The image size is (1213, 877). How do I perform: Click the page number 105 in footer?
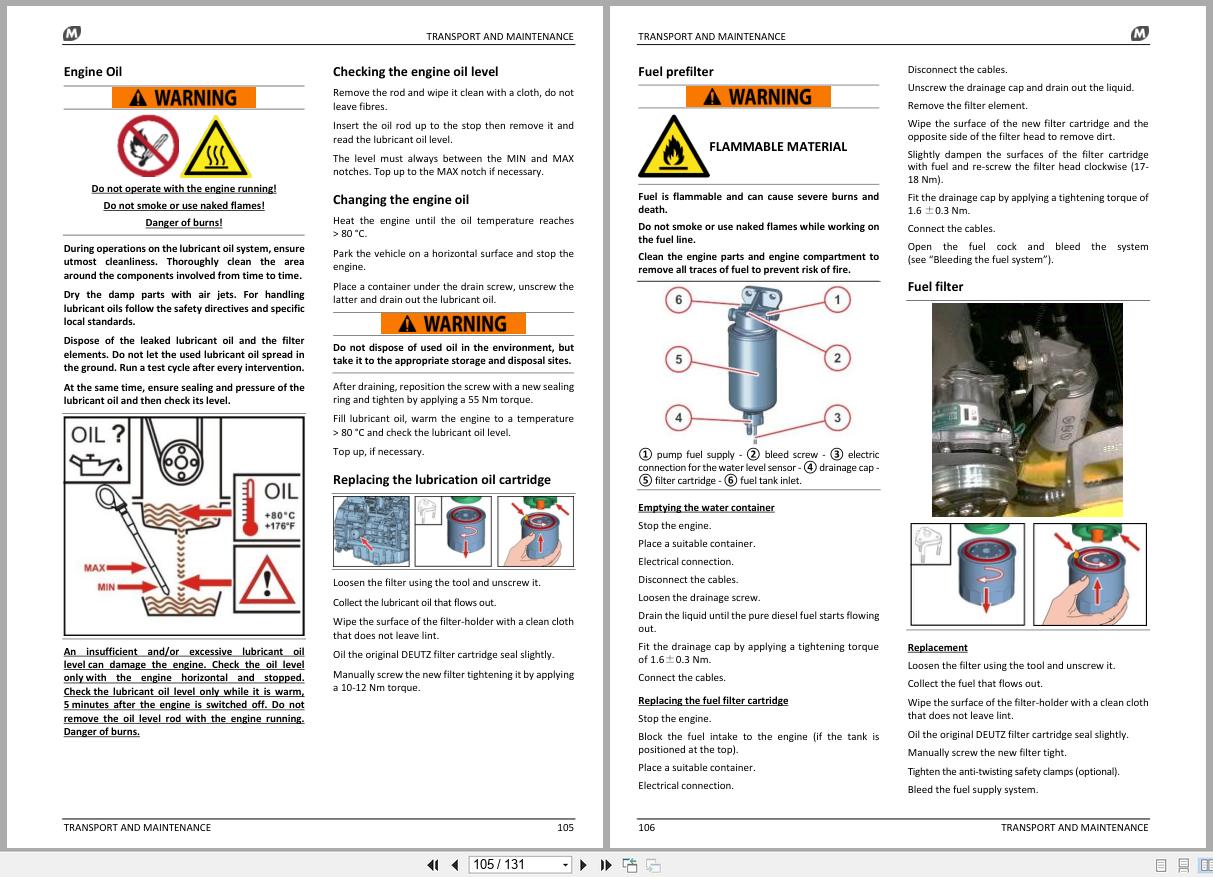[x=565, y=828]
